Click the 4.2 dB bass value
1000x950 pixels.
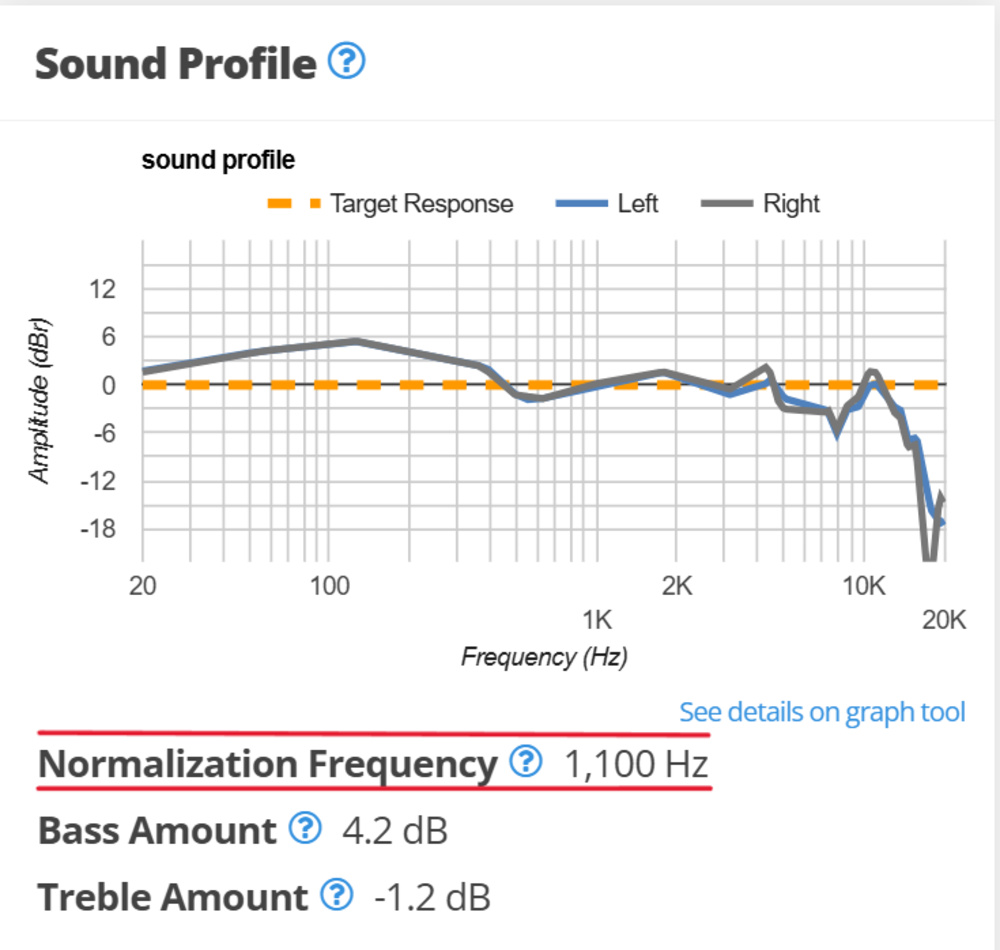click(x=397, y=830)
